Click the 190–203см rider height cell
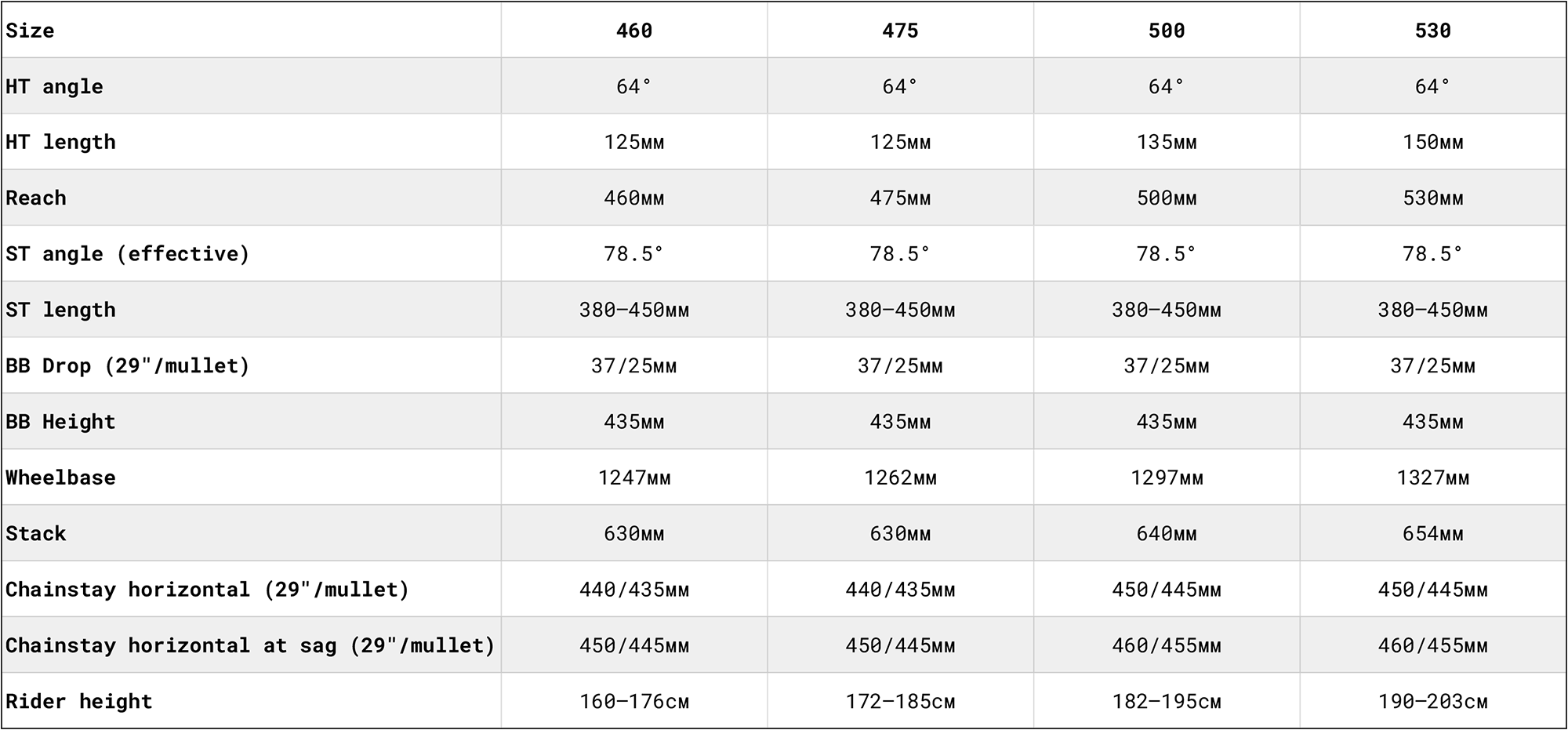The height and width of the screenshot is (730, 1568). point(1432,701)
